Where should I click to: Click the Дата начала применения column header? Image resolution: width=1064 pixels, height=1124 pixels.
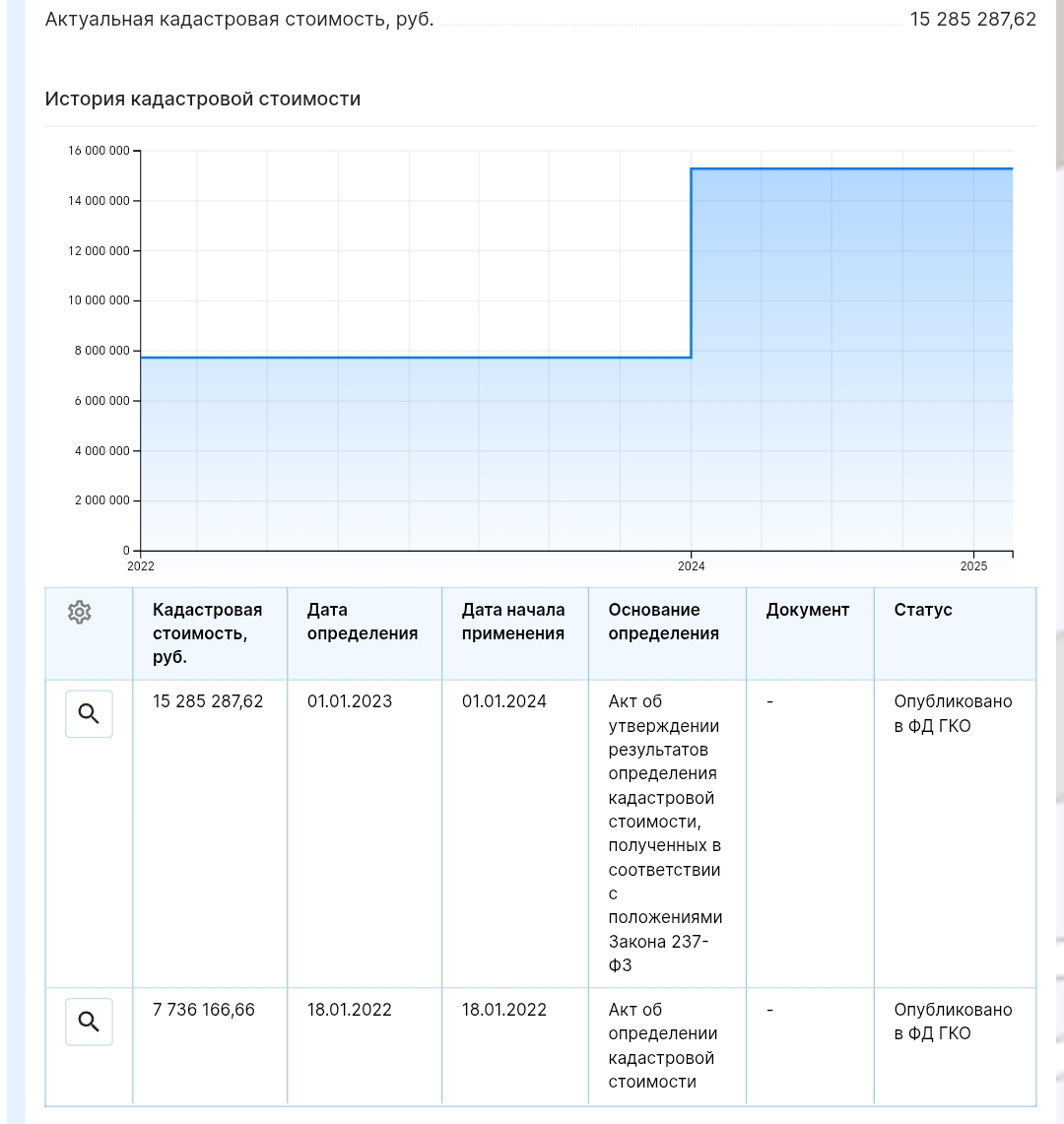pos(513,622)
